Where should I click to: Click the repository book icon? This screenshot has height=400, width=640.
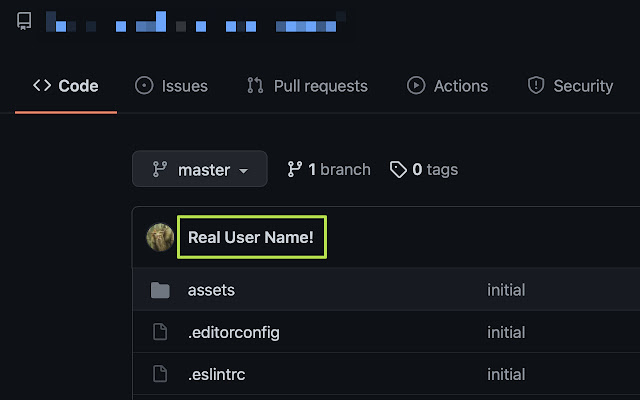tap(24, 20)
